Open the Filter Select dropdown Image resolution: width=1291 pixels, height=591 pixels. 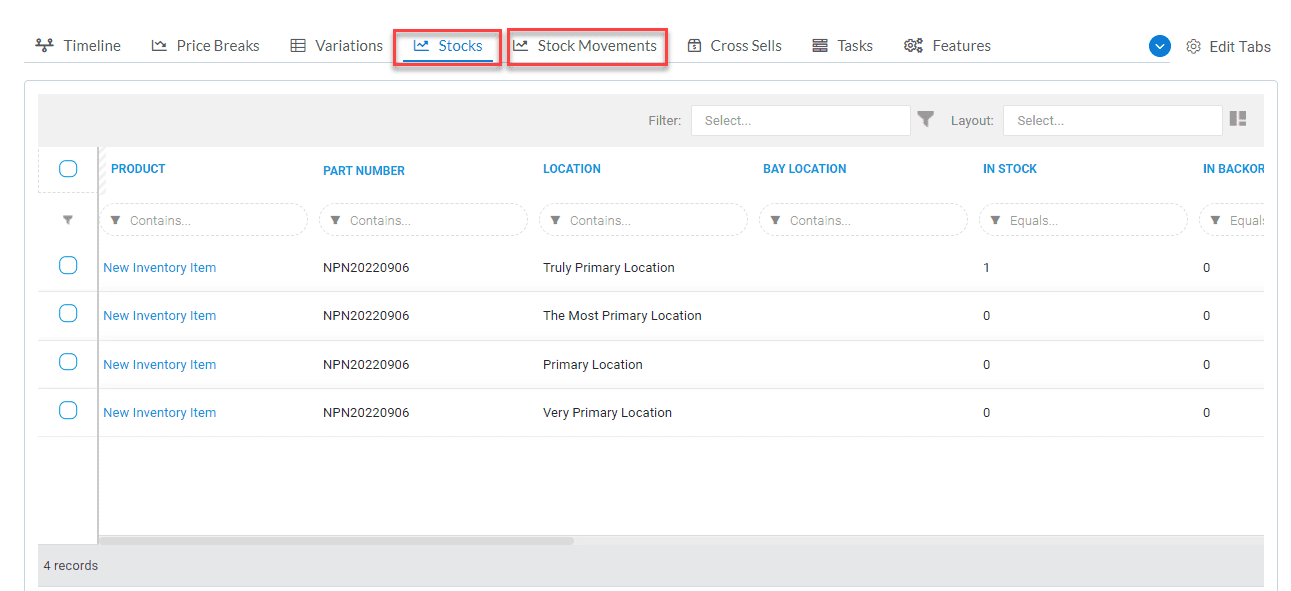coord(800,120)
